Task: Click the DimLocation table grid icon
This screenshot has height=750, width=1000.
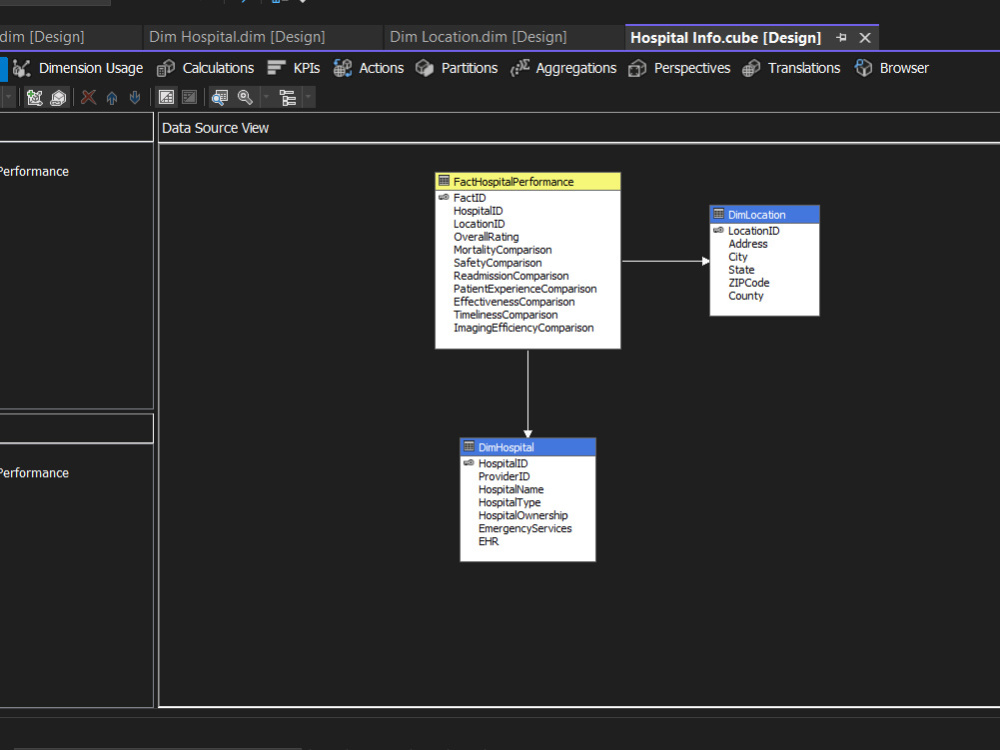Action: click(x=719, y=214)
